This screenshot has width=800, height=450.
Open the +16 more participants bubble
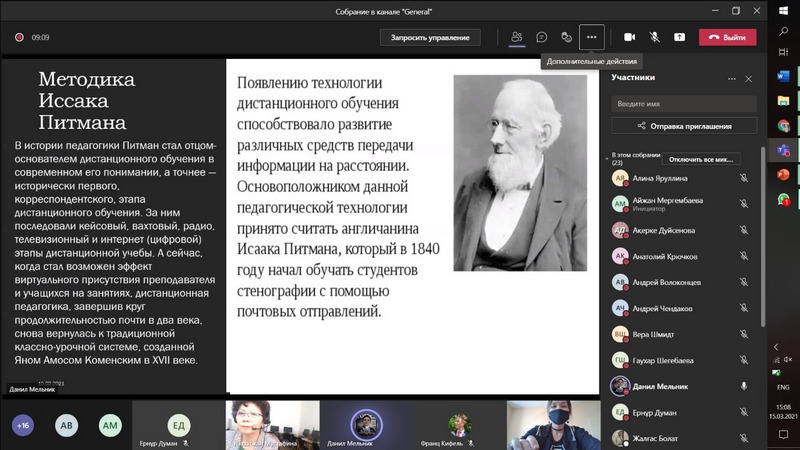coord(23,425)
